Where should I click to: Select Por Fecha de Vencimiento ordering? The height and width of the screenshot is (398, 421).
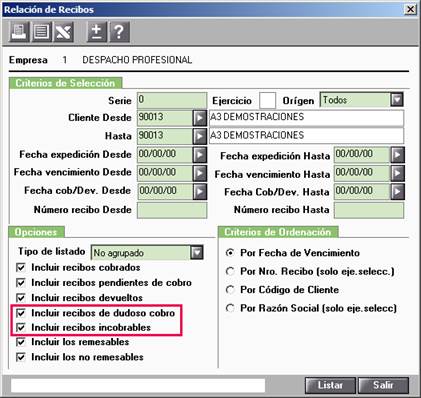pos(230,253)
